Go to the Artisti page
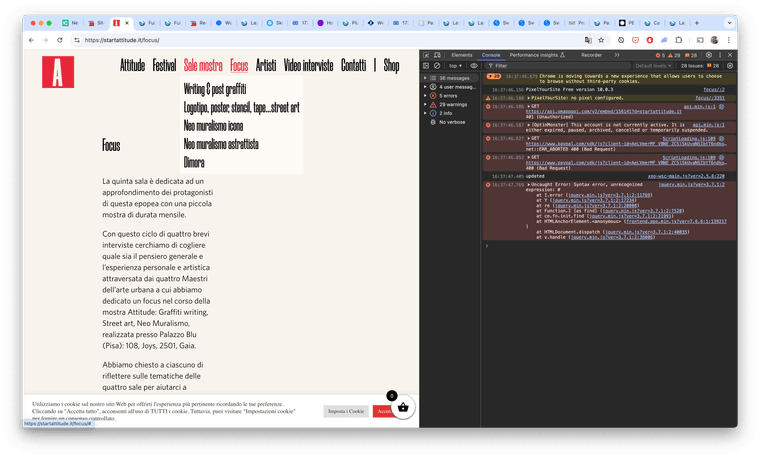The width and height of the screenshot is (760, 457). (266, 65)
